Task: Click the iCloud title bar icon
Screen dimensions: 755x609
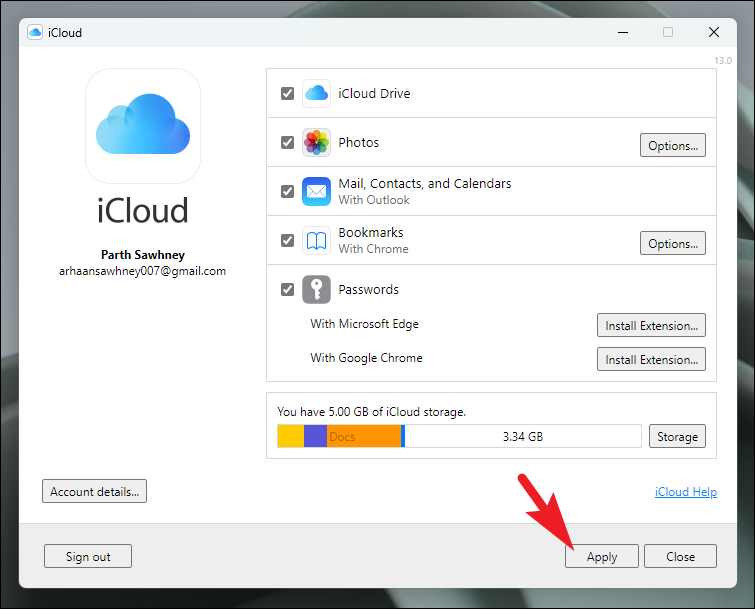Action: point(35,32)
